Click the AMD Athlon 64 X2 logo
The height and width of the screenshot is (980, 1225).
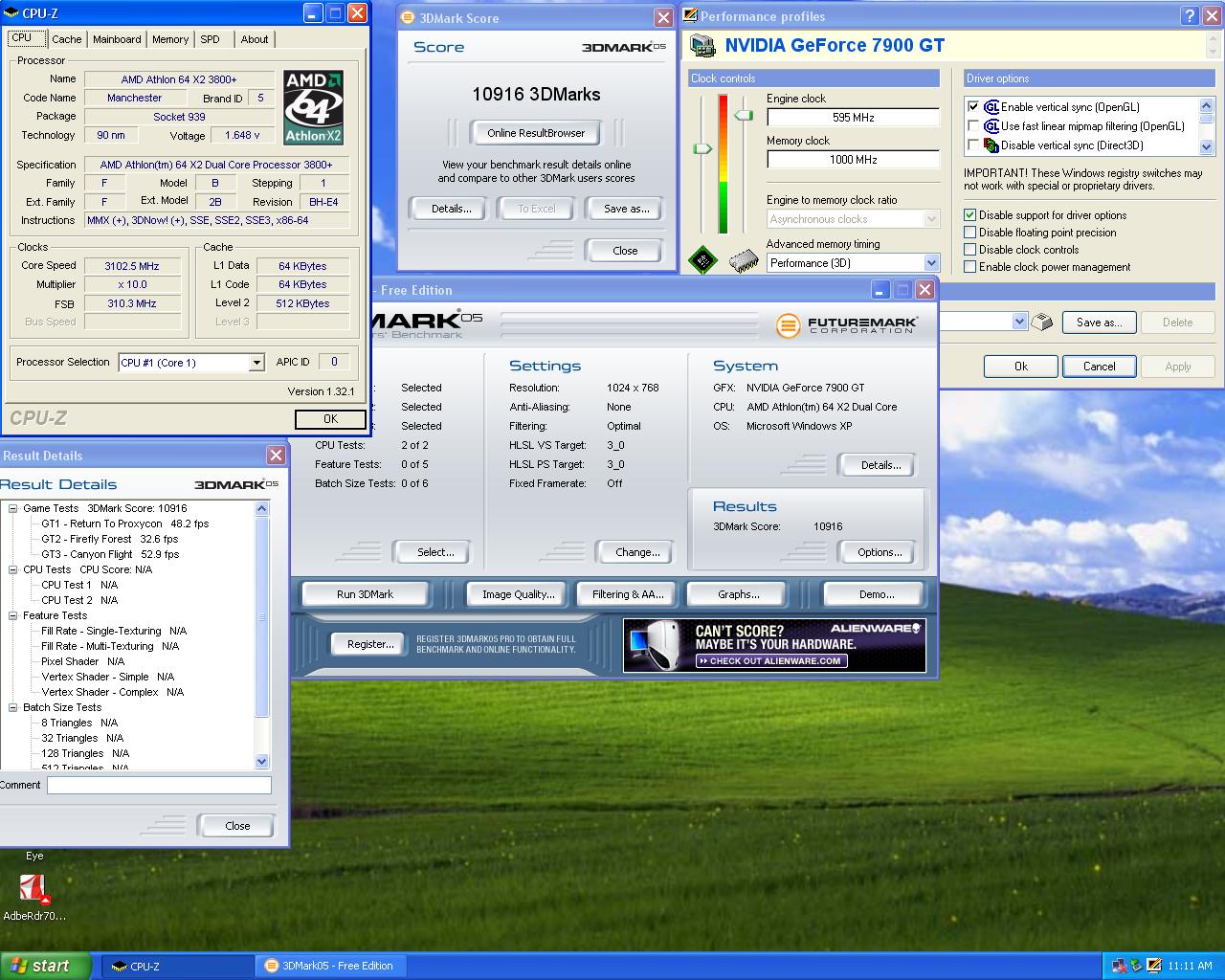pos(314,107)
